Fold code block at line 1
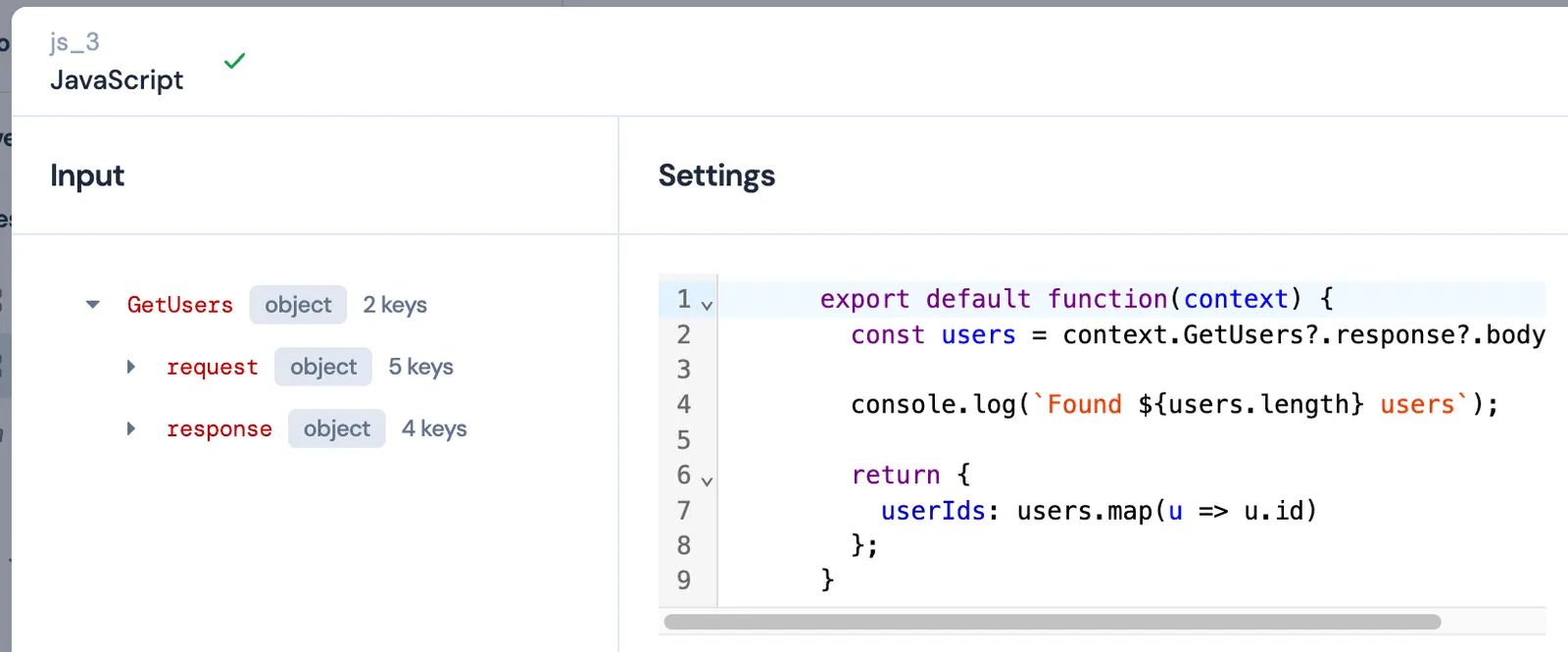 click(x=707, y=305)
